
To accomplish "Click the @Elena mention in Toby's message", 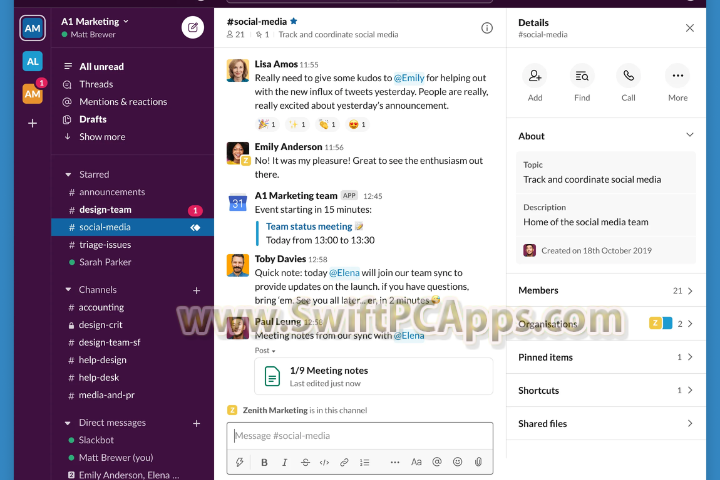I will click(x=344, y=273).
